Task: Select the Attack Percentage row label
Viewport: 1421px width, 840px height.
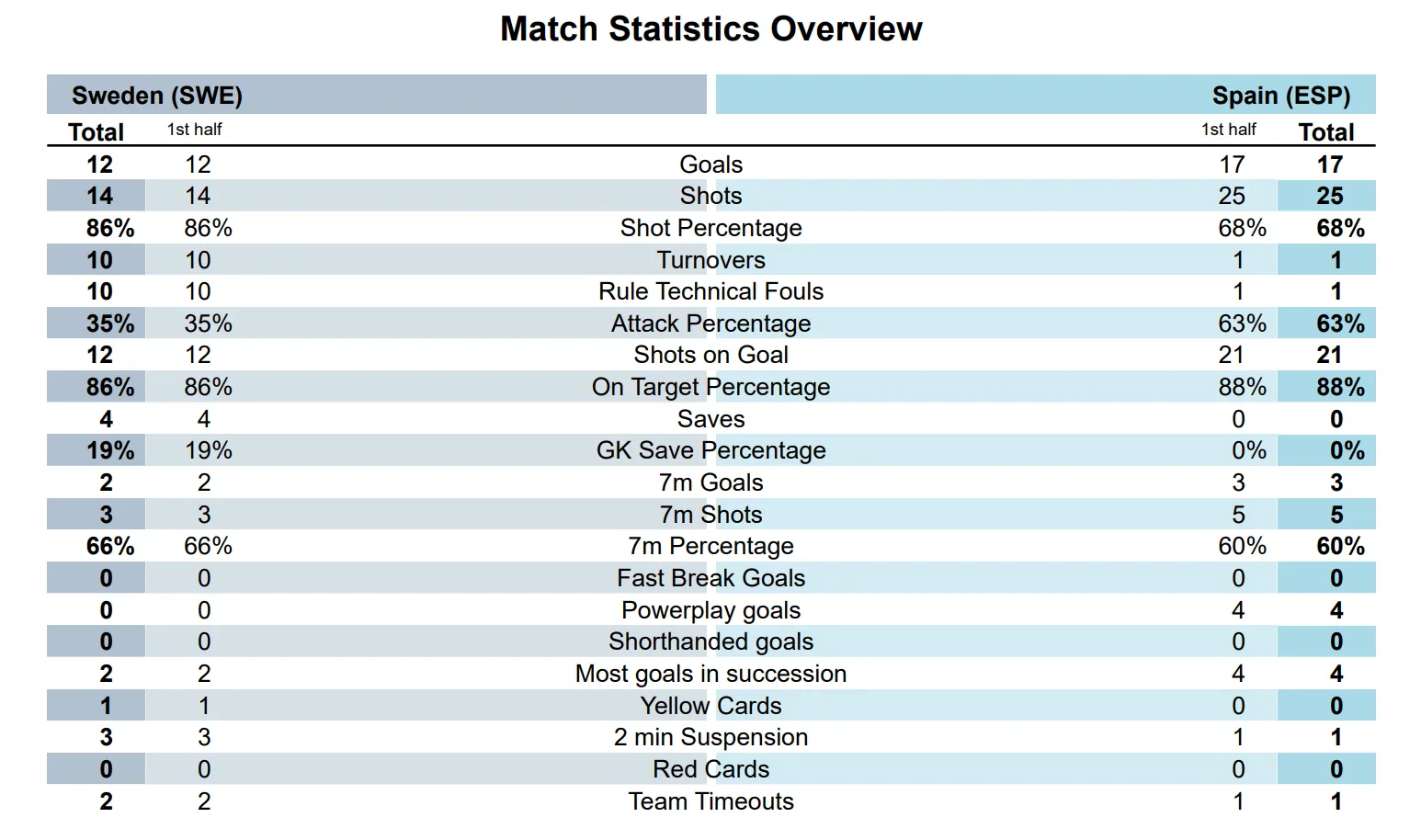Action: [710, 324]
